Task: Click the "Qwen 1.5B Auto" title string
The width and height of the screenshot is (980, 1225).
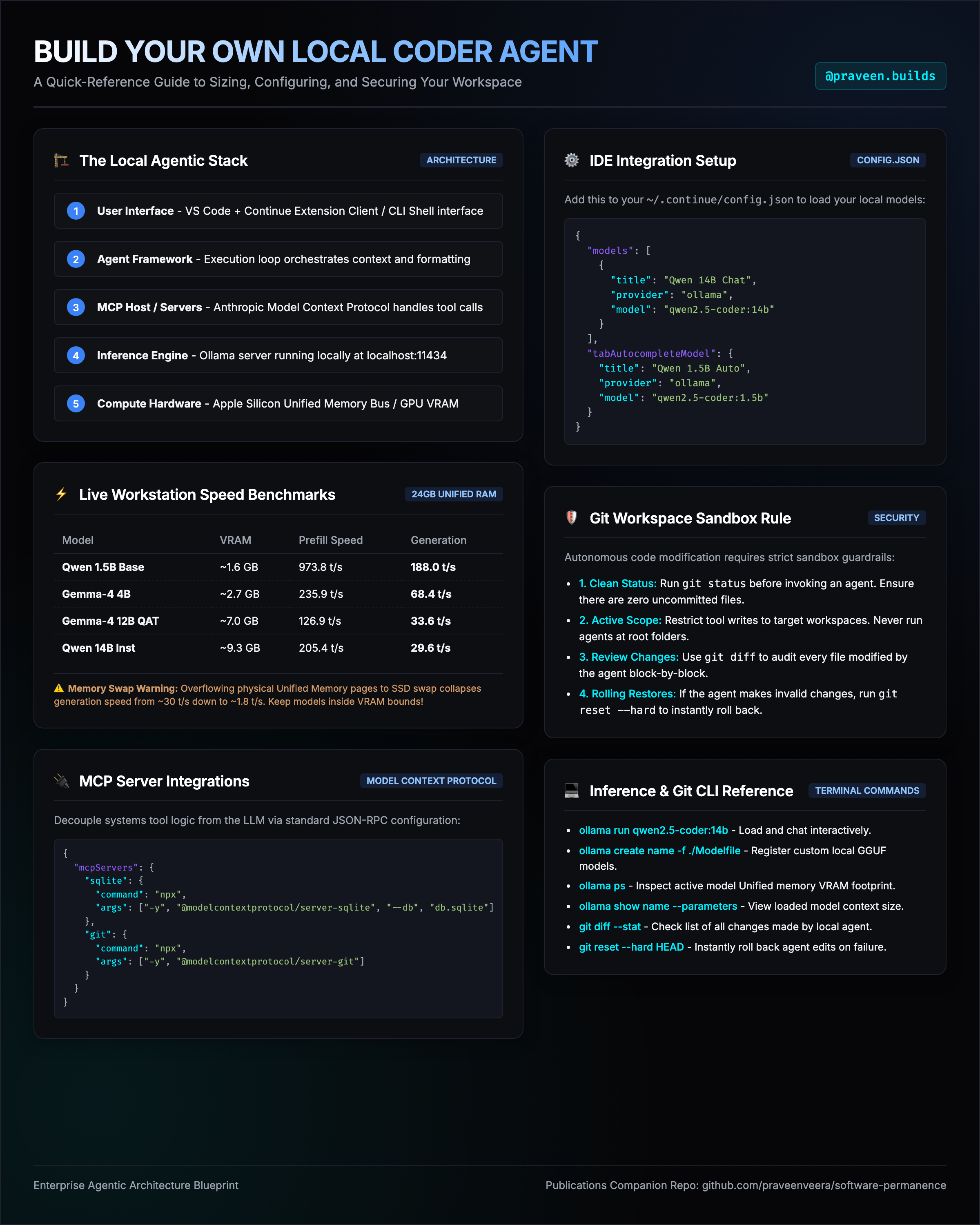Action: click(x=698, y=368)
